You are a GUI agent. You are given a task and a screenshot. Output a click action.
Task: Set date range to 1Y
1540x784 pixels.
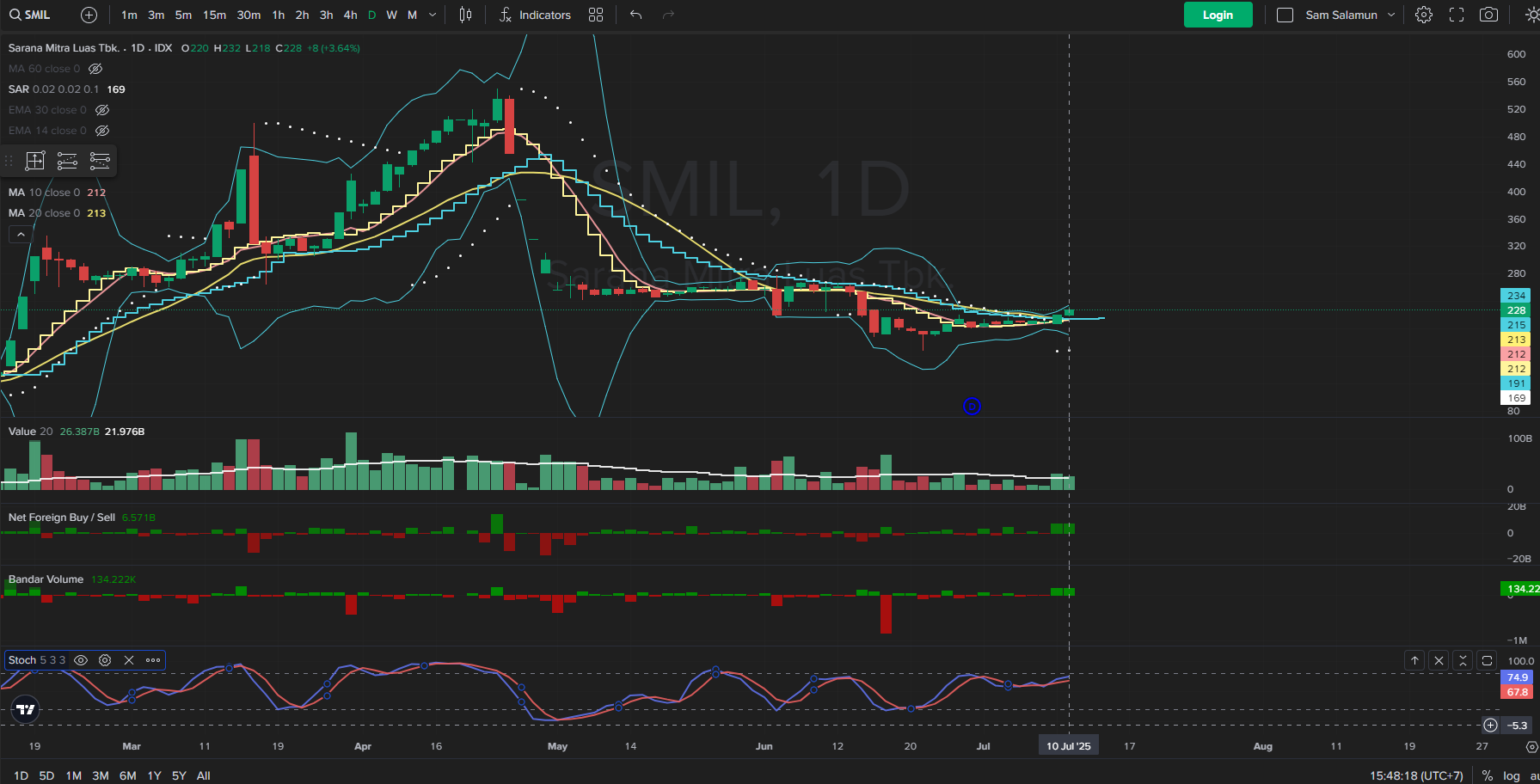pyautogui.click(x=154, y=775)
